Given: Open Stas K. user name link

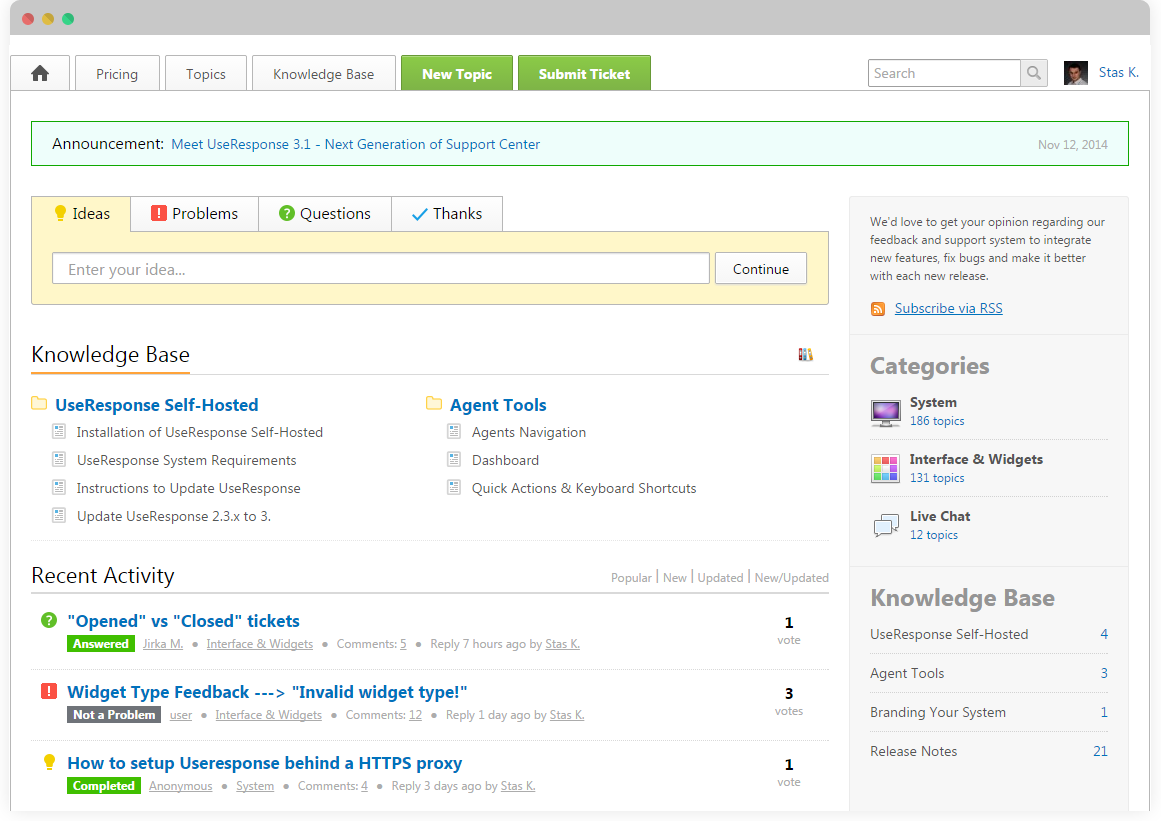Looking at the screenshot, I should point(1118,73).
